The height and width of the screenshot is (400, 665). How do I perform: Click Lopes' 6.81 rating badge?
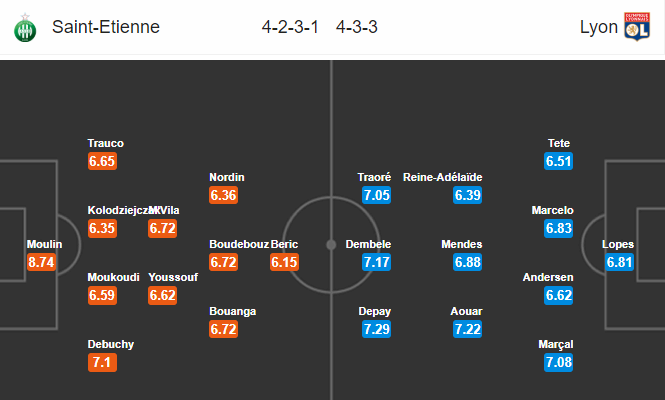pos(619,262)
